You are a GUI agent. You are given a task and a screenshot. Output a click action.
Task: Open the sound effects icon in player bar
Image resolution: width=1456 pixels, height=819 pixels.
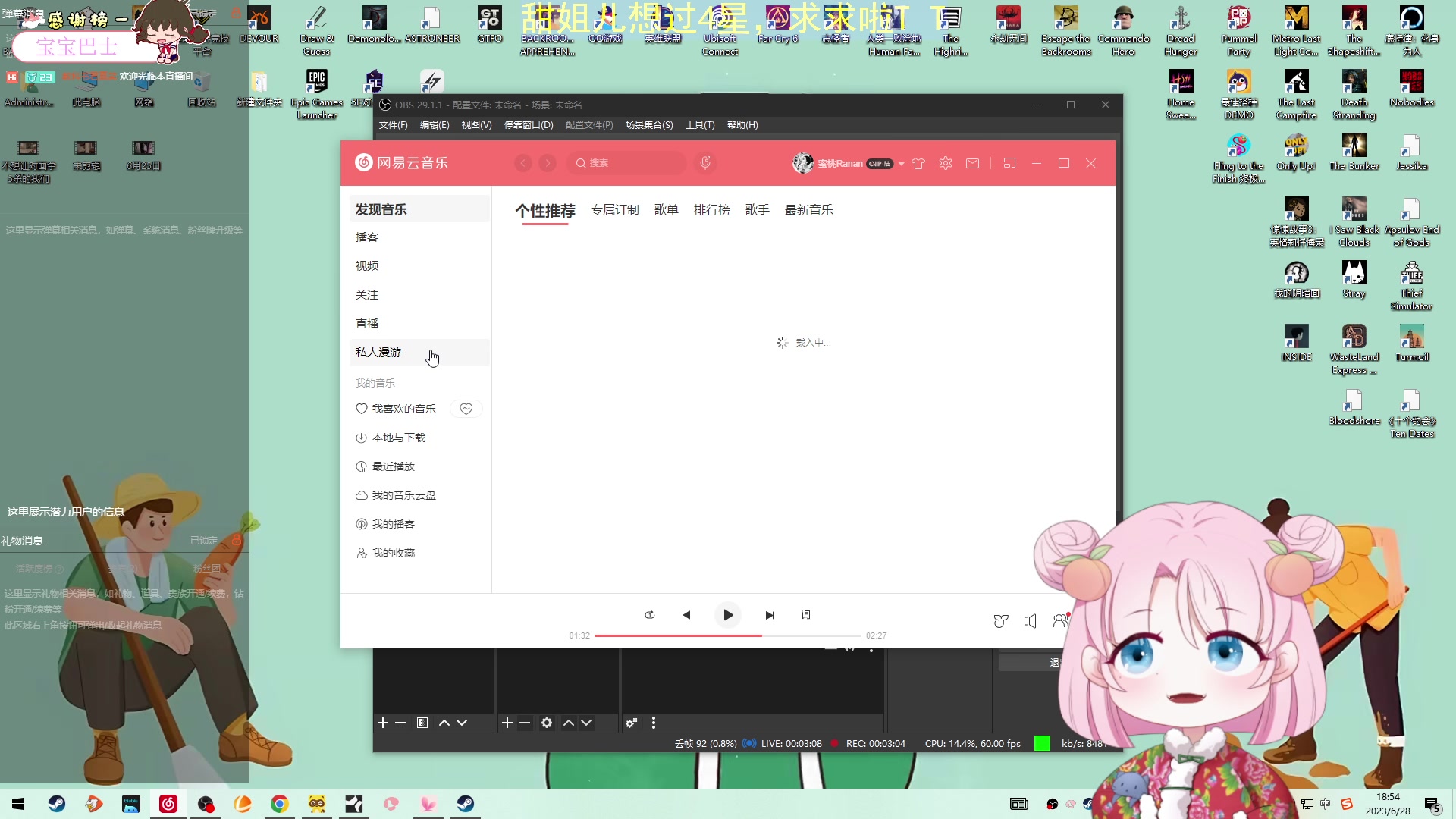[1001, 621]
